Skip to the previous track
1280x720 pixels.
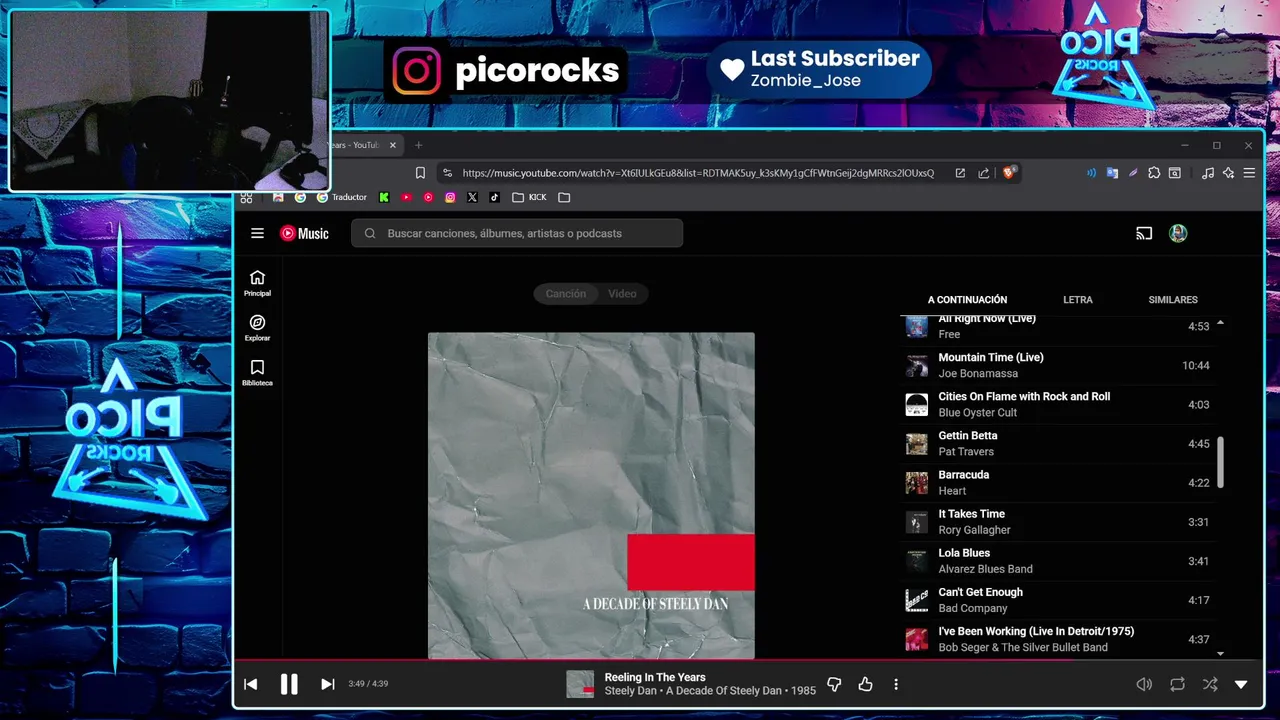pos(250,684)
